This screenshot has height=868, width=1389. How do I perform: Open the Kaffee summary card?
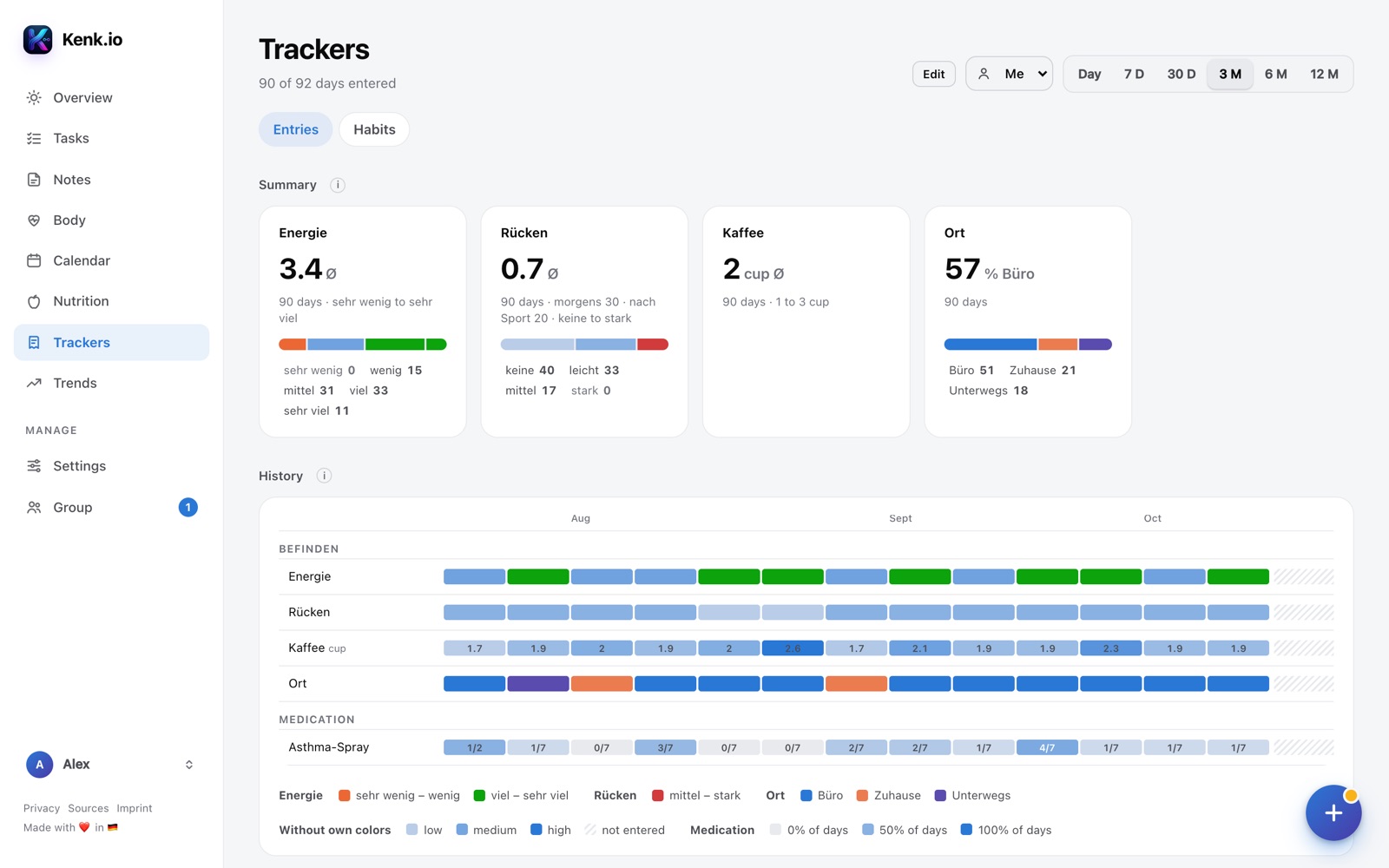tap(806, 321)
